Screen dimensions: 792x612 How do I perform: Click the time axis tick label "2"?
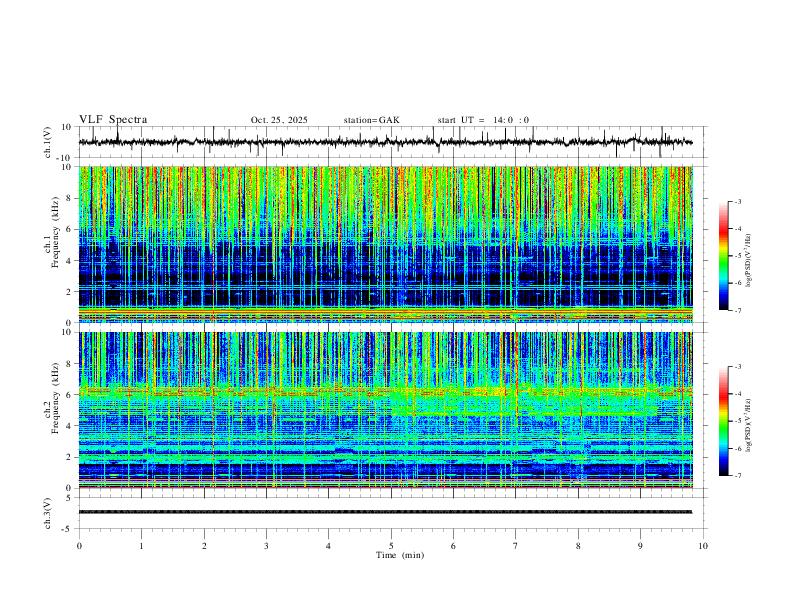[x=204, y=546]
